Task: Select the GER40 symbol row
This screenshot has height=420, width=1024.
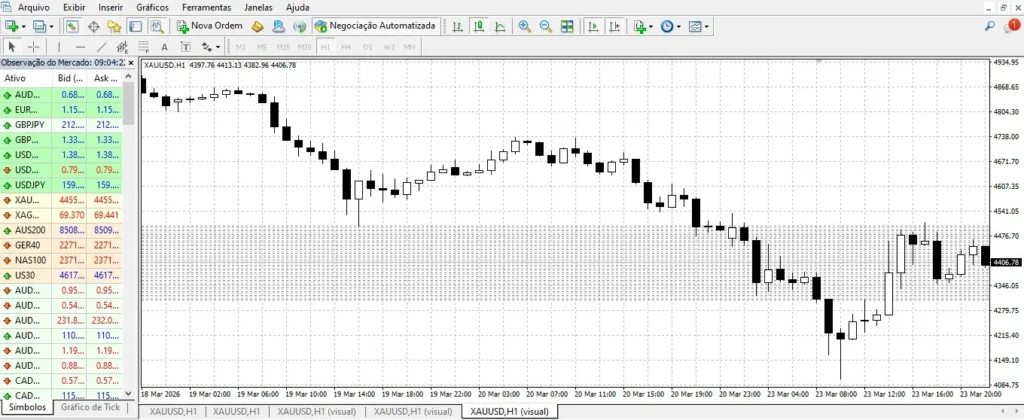Action: (x=61, y=245)
